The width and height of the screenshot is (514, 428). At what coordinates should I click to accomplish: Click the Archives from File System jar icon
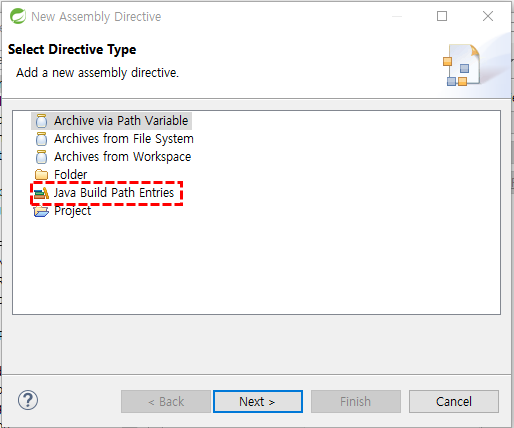(41, 139)
